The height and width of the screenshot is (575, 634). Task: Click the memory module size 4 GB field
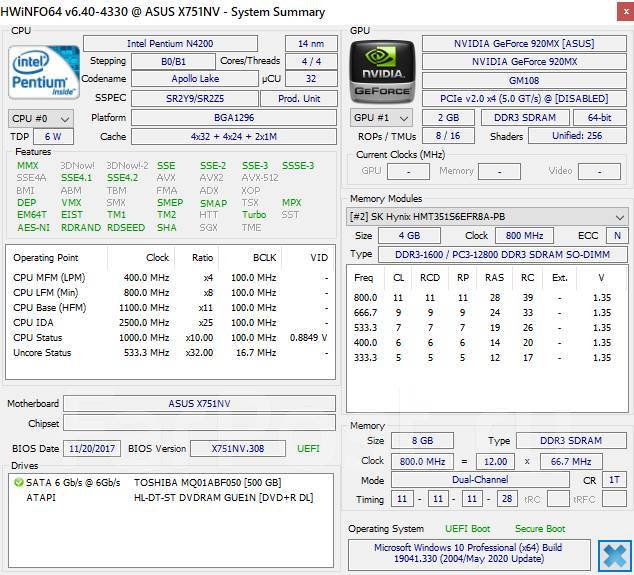click(x=409, y=236)
